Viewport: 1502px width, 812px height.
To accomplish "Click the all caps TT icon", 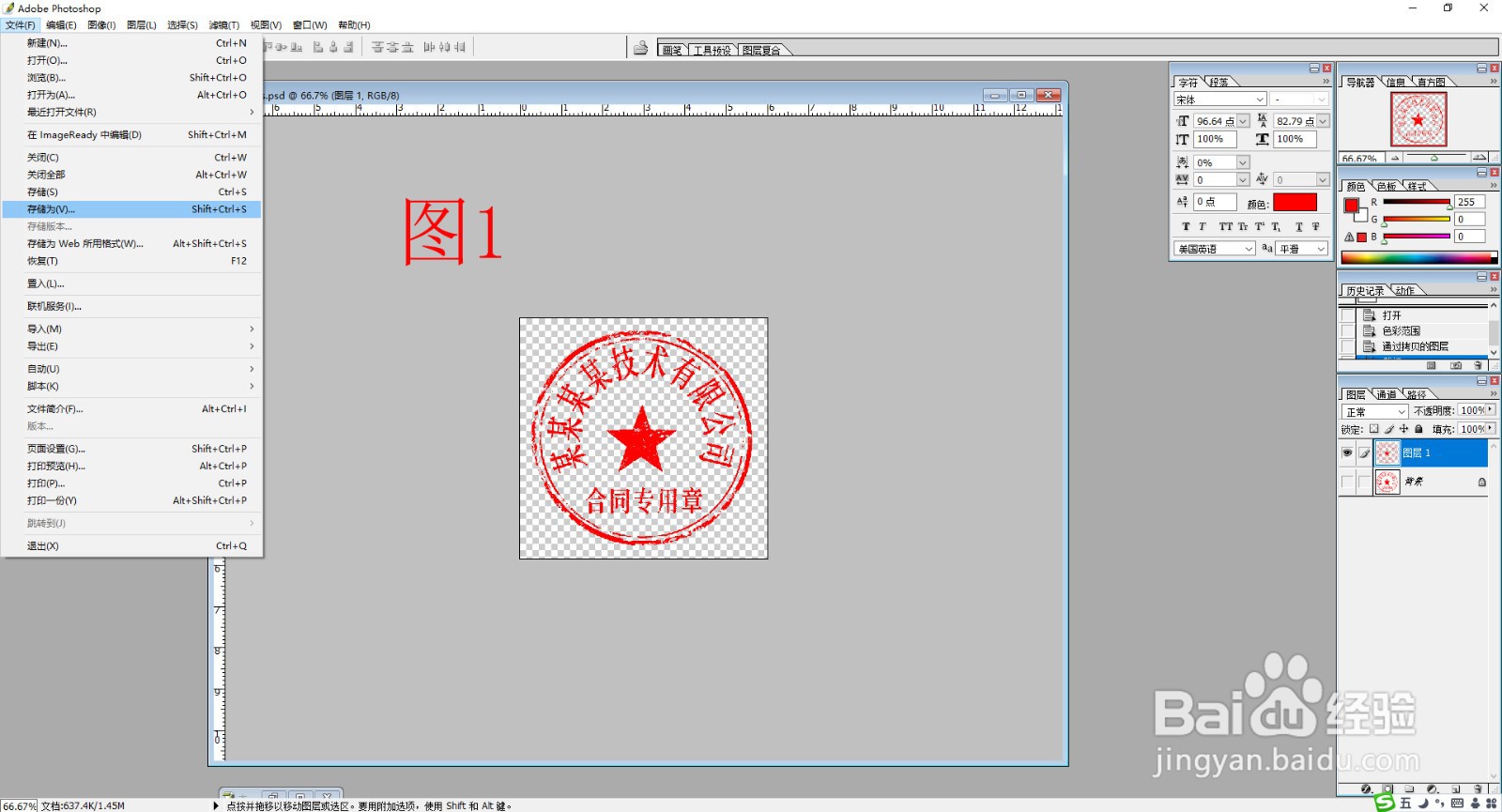I will click(1226, 226).
